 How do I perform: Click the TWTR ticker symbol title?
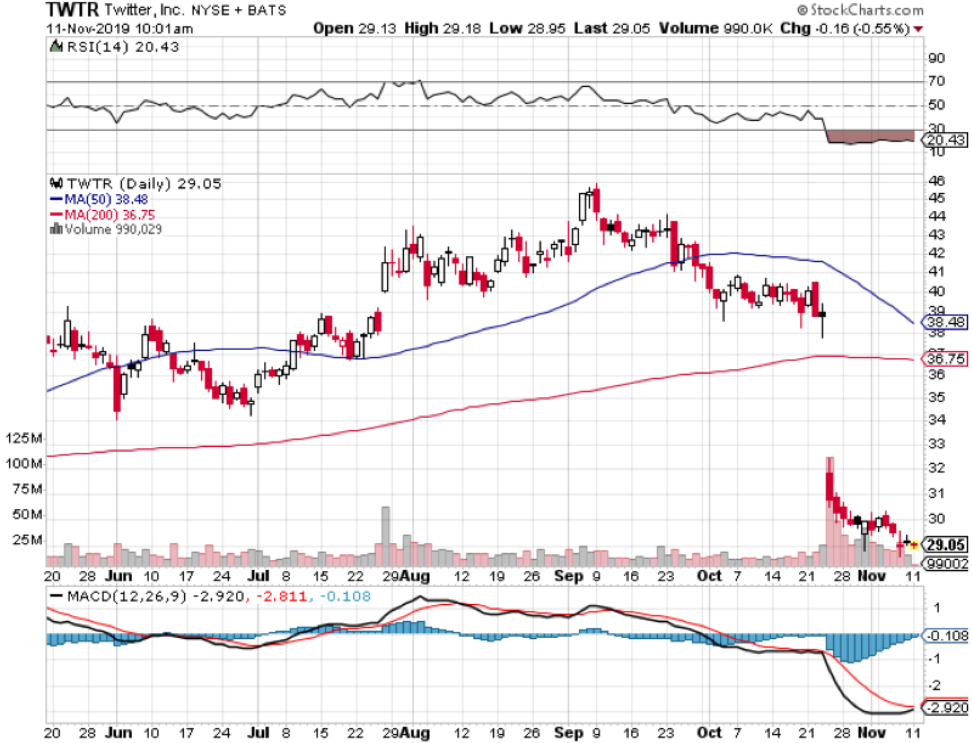point(72,10)
